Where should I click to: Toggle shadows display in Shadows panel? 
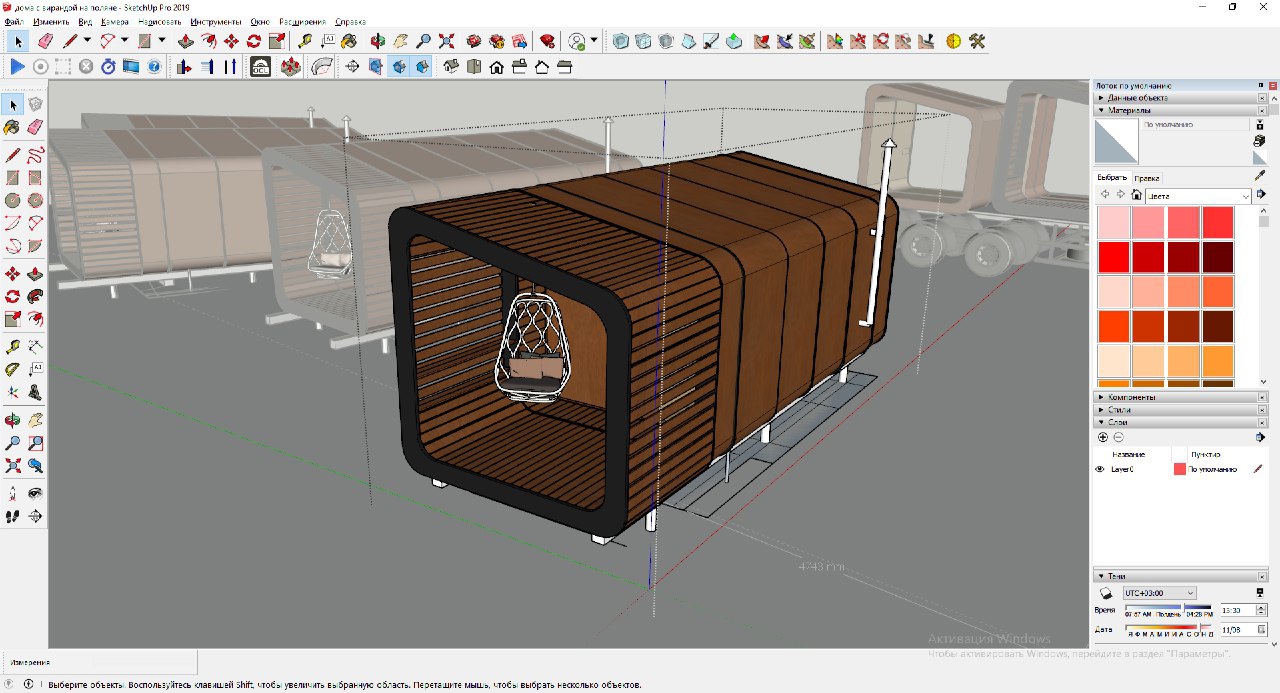(1108, 594)
